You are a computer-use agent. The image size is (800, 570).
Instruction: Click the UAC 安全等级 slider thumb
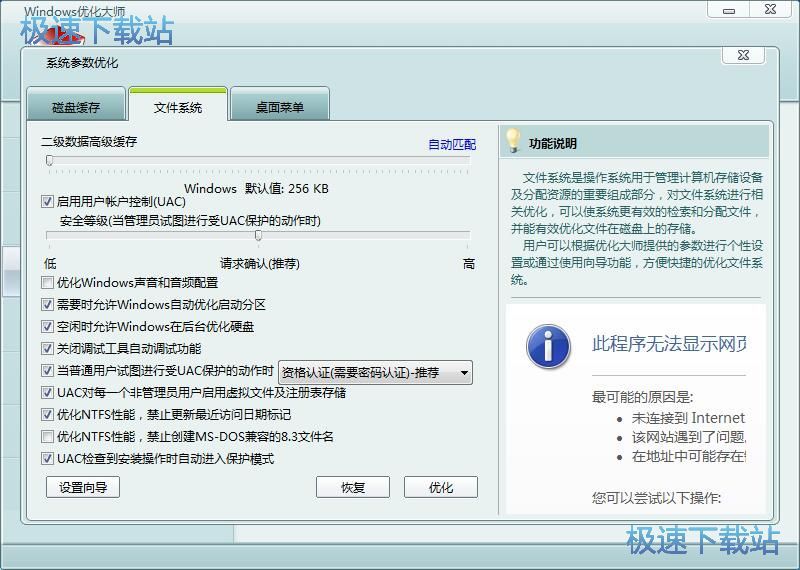(259, 235)
